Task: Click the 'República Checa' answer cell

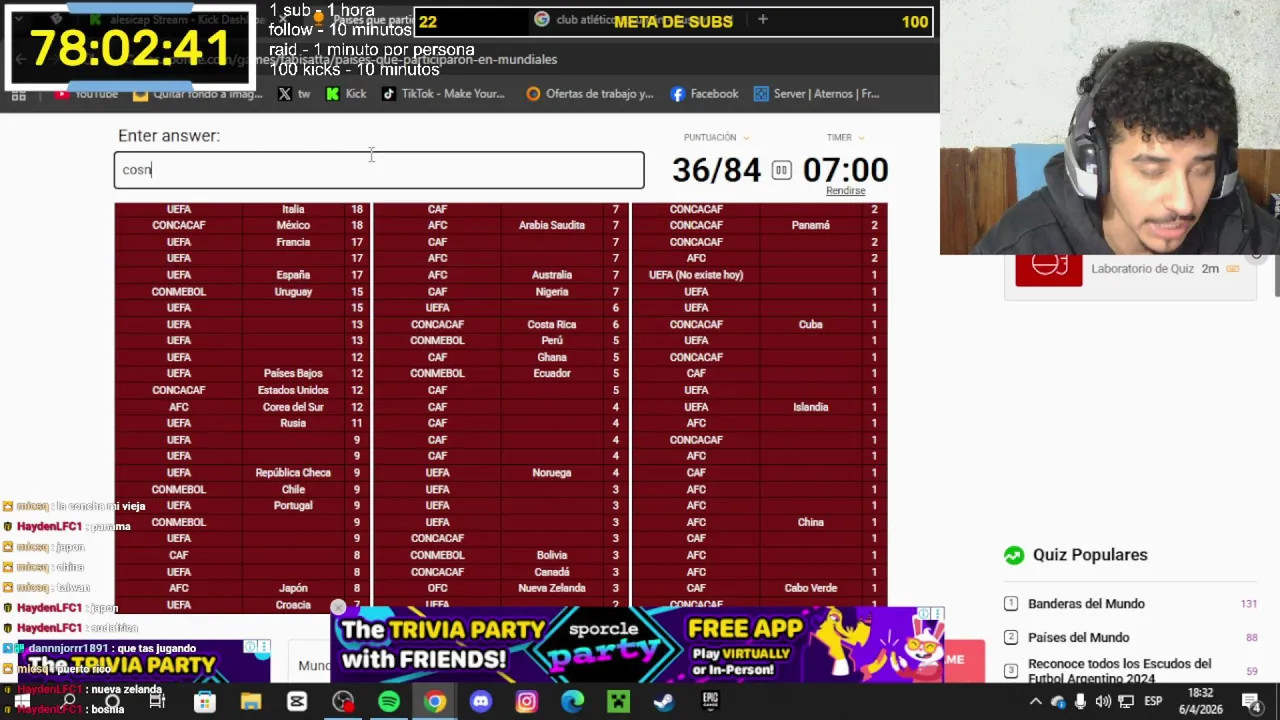Action: tap(293, 473)
